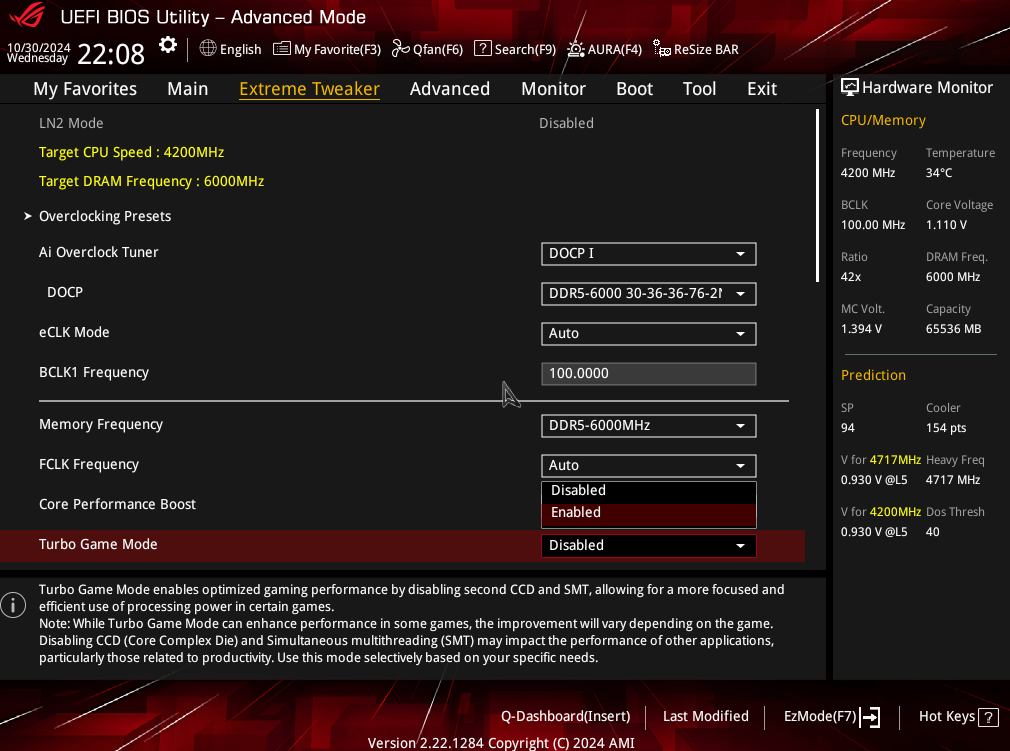Click the globe language icon
Viewport: 1010px width, 751px height.
tap(207, 48)
